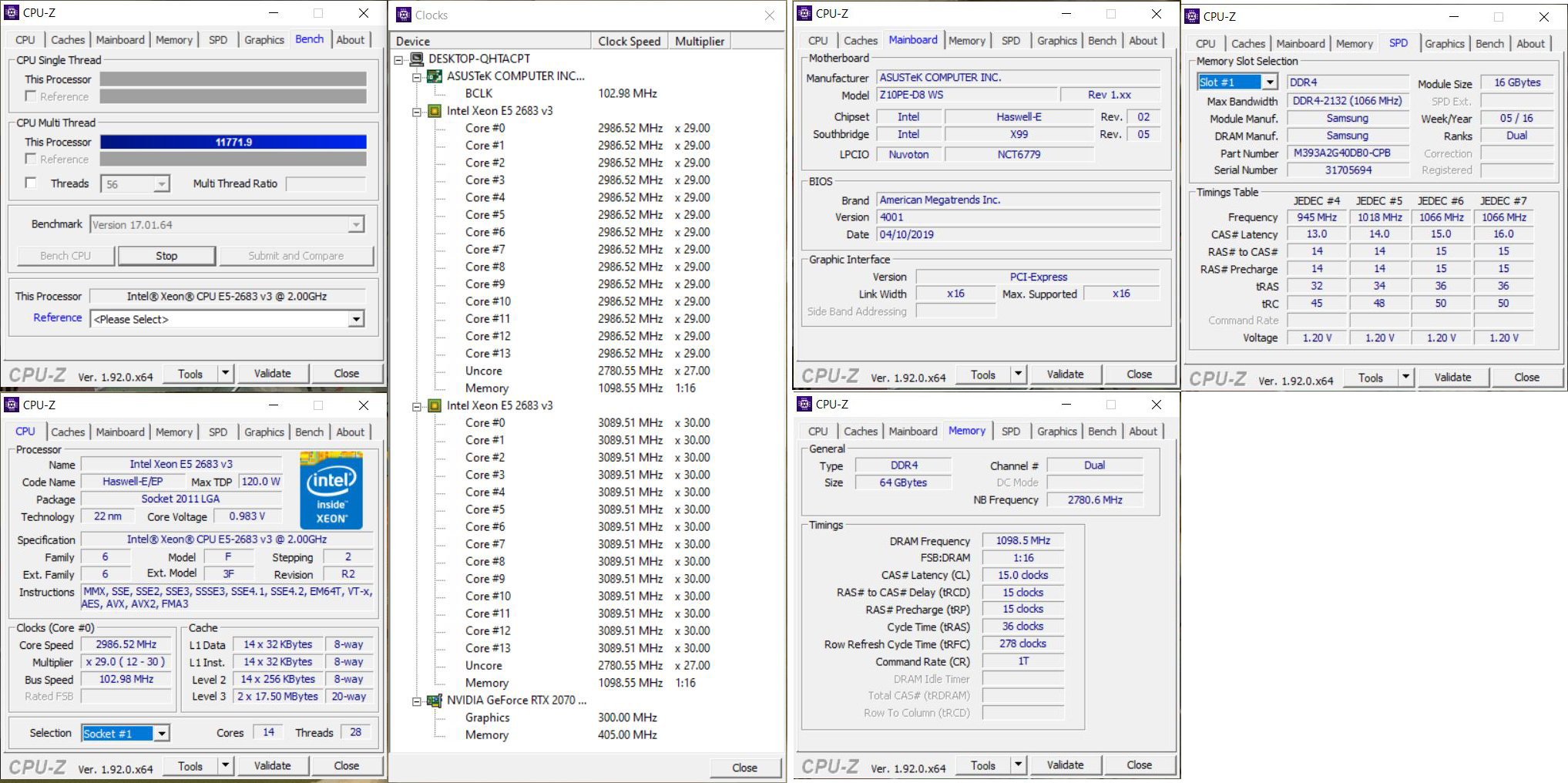
Task: Click Stop button in Bench window
Action: pos(166,256)
